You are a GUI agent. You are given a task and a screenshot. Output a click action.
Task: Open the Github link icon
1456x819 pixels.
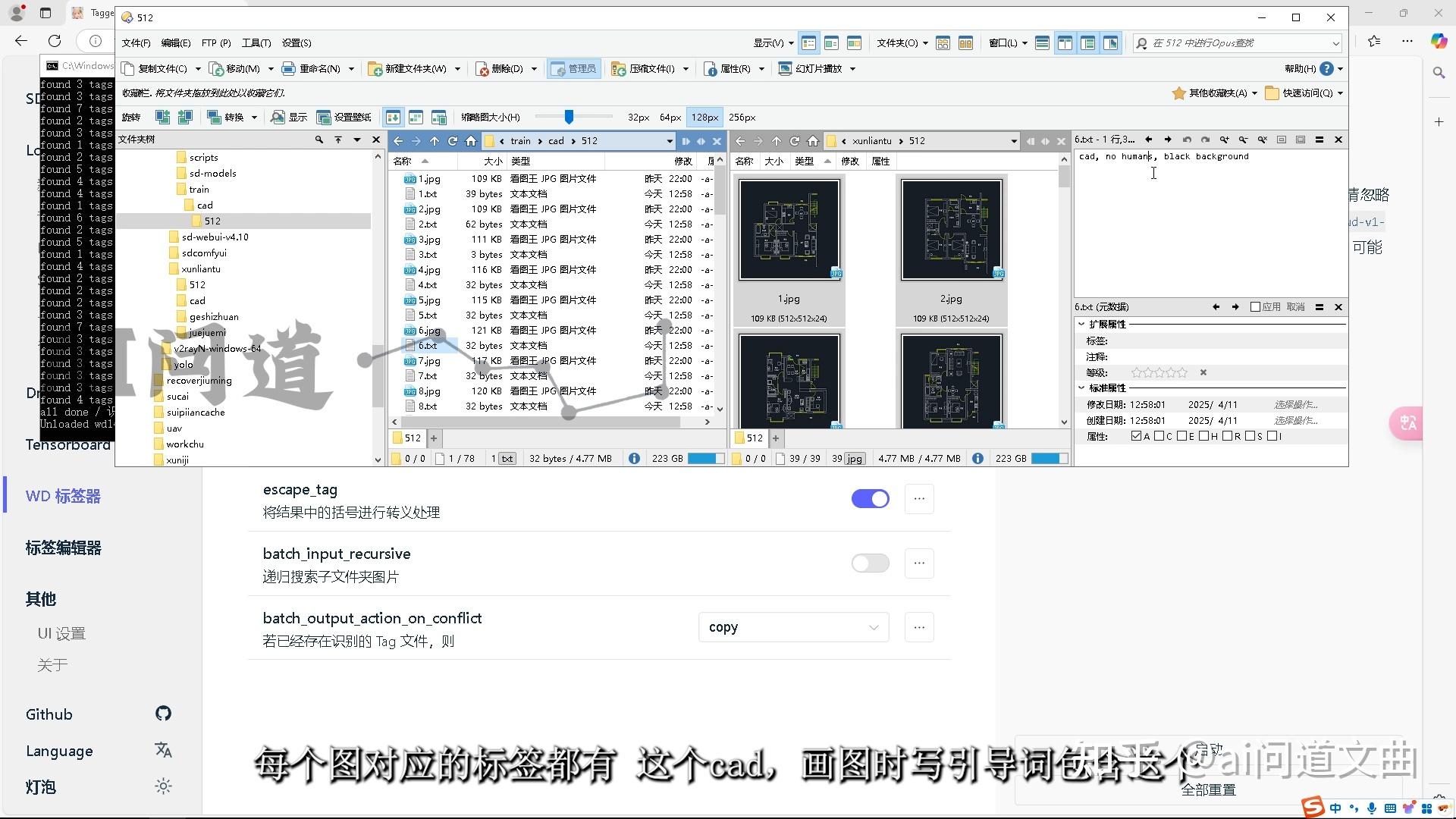(x=163, y=714)
